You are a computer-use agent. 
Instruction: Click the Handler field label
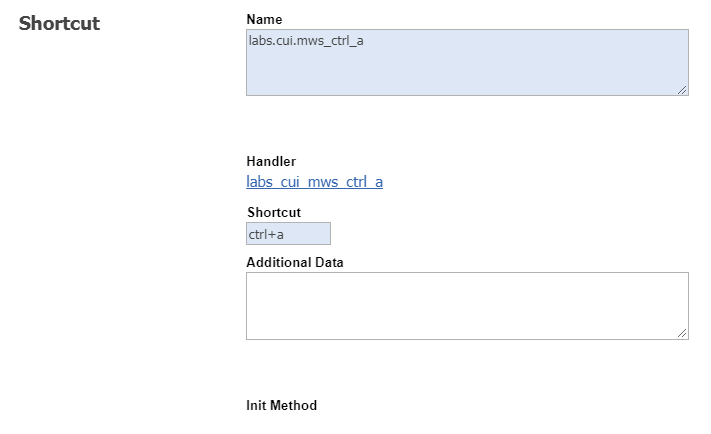271,161
